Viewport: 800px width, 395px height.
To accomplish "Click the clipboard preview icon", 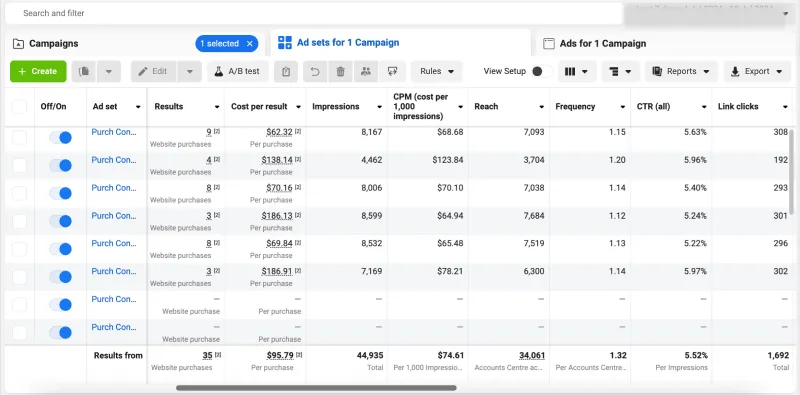I will coord(286,71).
